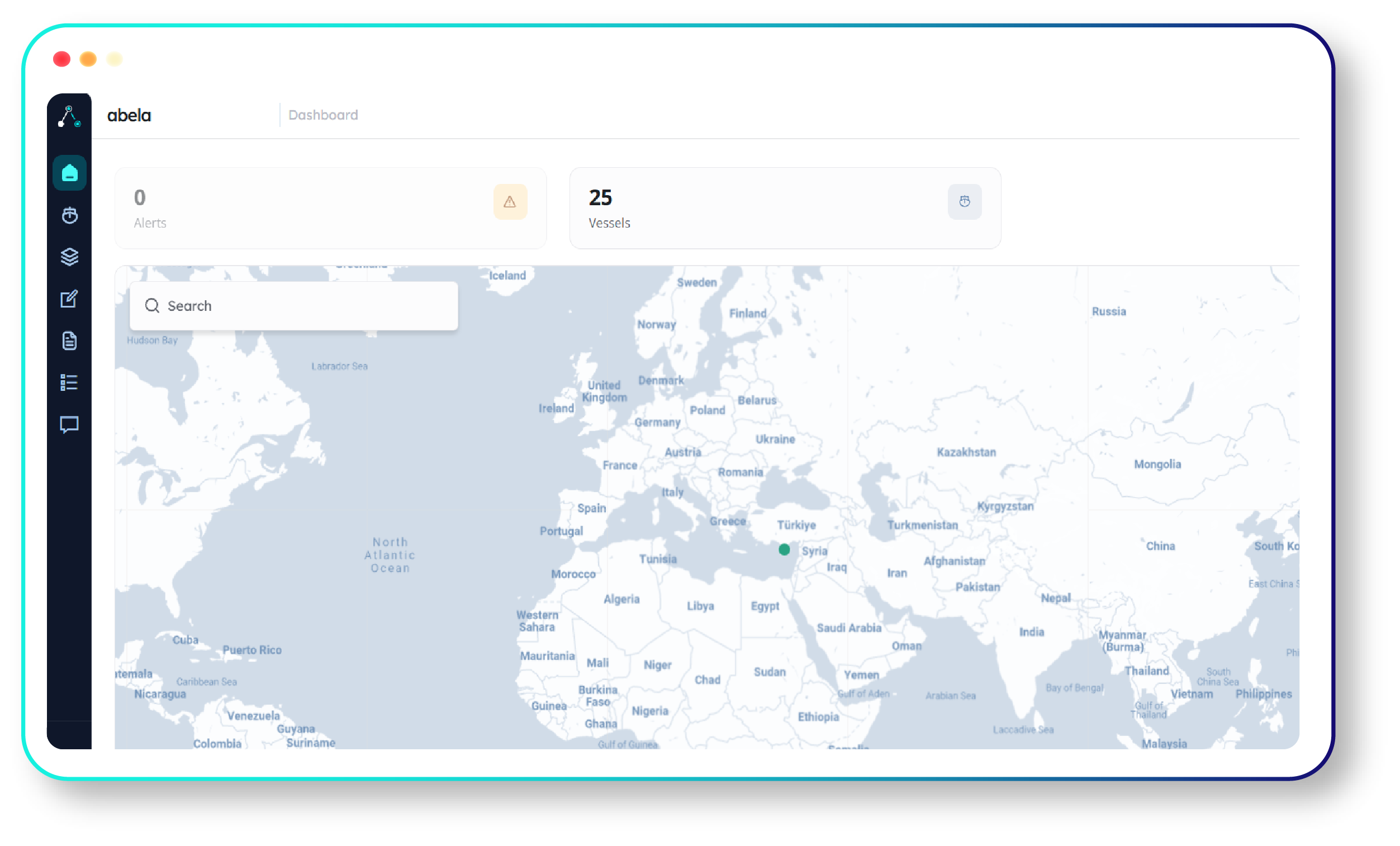The width and height of the screenshot is (1400, 846).
Task: Open the vessels ship icon in sidebar
Action: coord(69,215)
